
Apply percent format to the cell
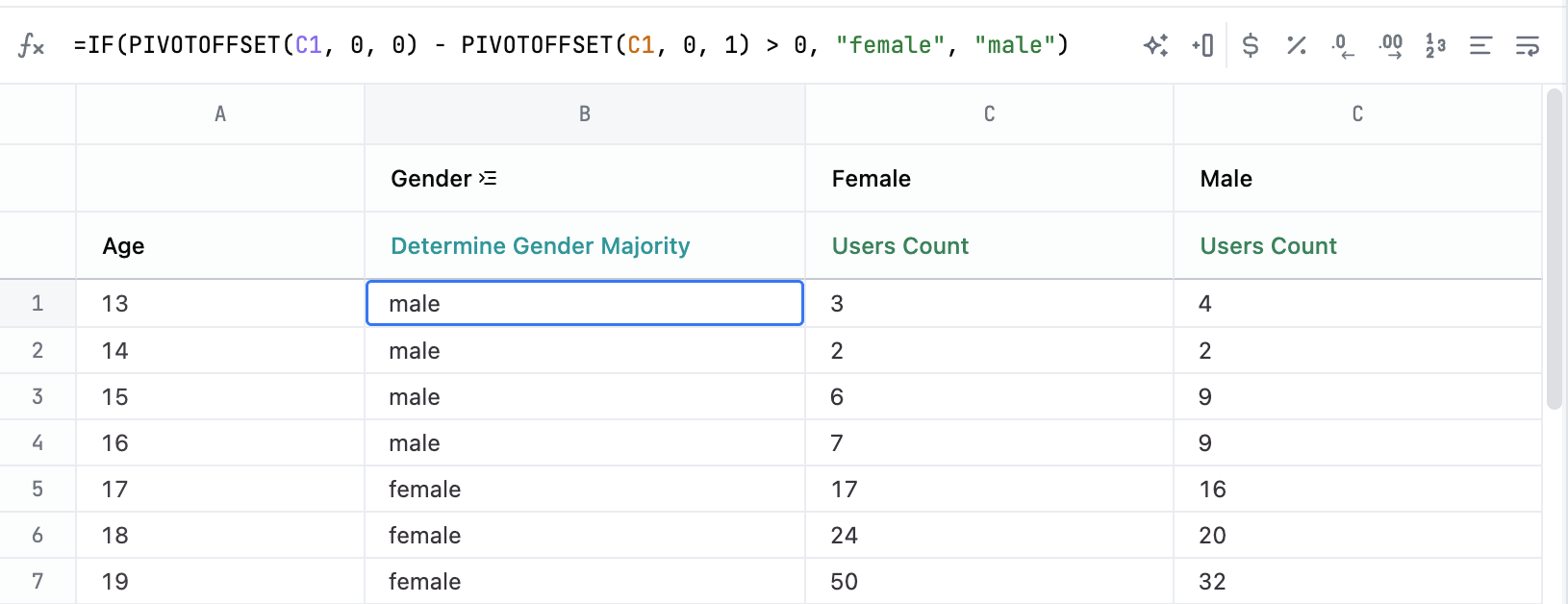point(1296,45)
